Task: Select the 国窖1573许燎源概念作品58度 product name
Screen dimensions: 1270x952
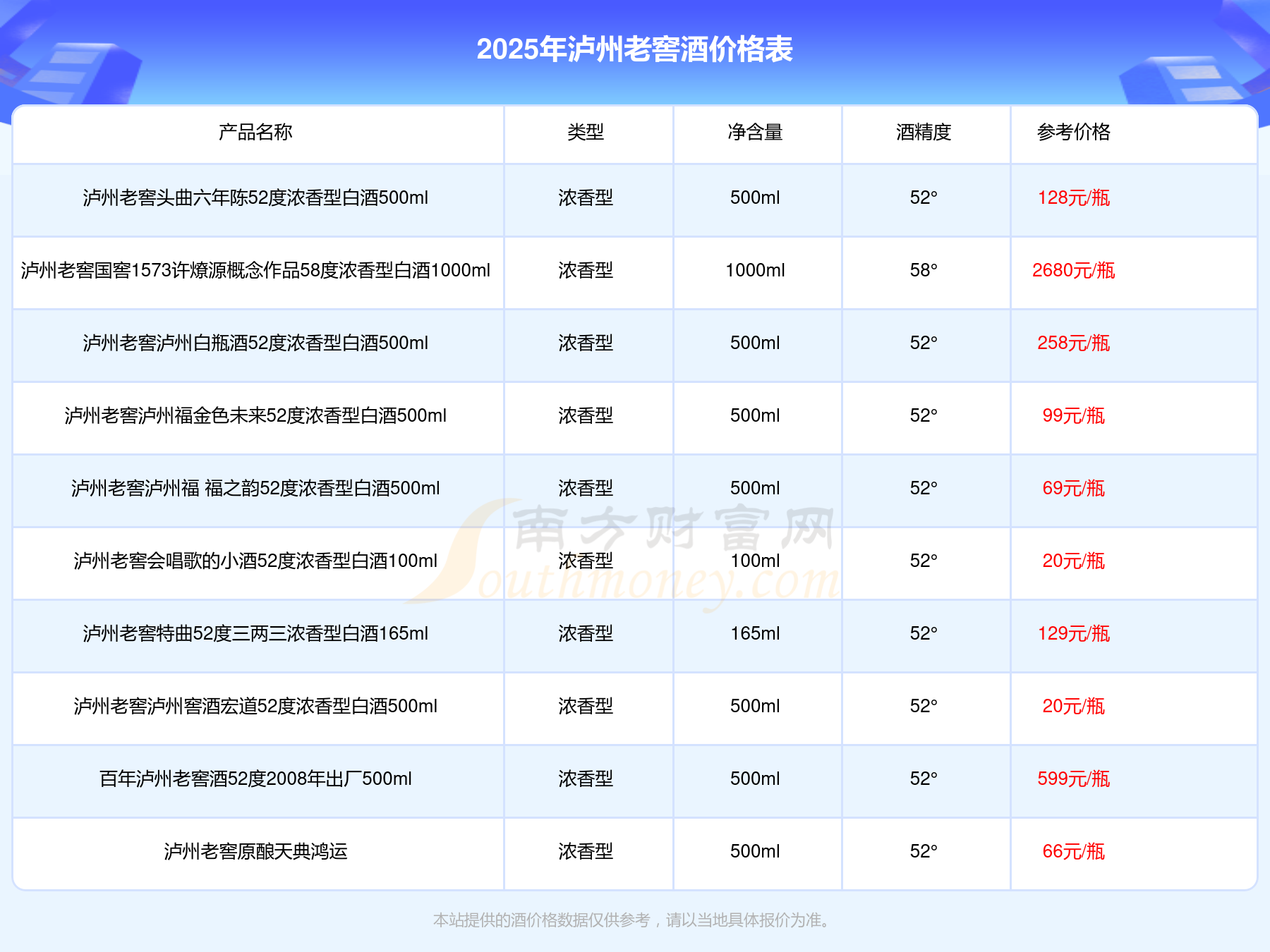Action: tap(255, 270)
